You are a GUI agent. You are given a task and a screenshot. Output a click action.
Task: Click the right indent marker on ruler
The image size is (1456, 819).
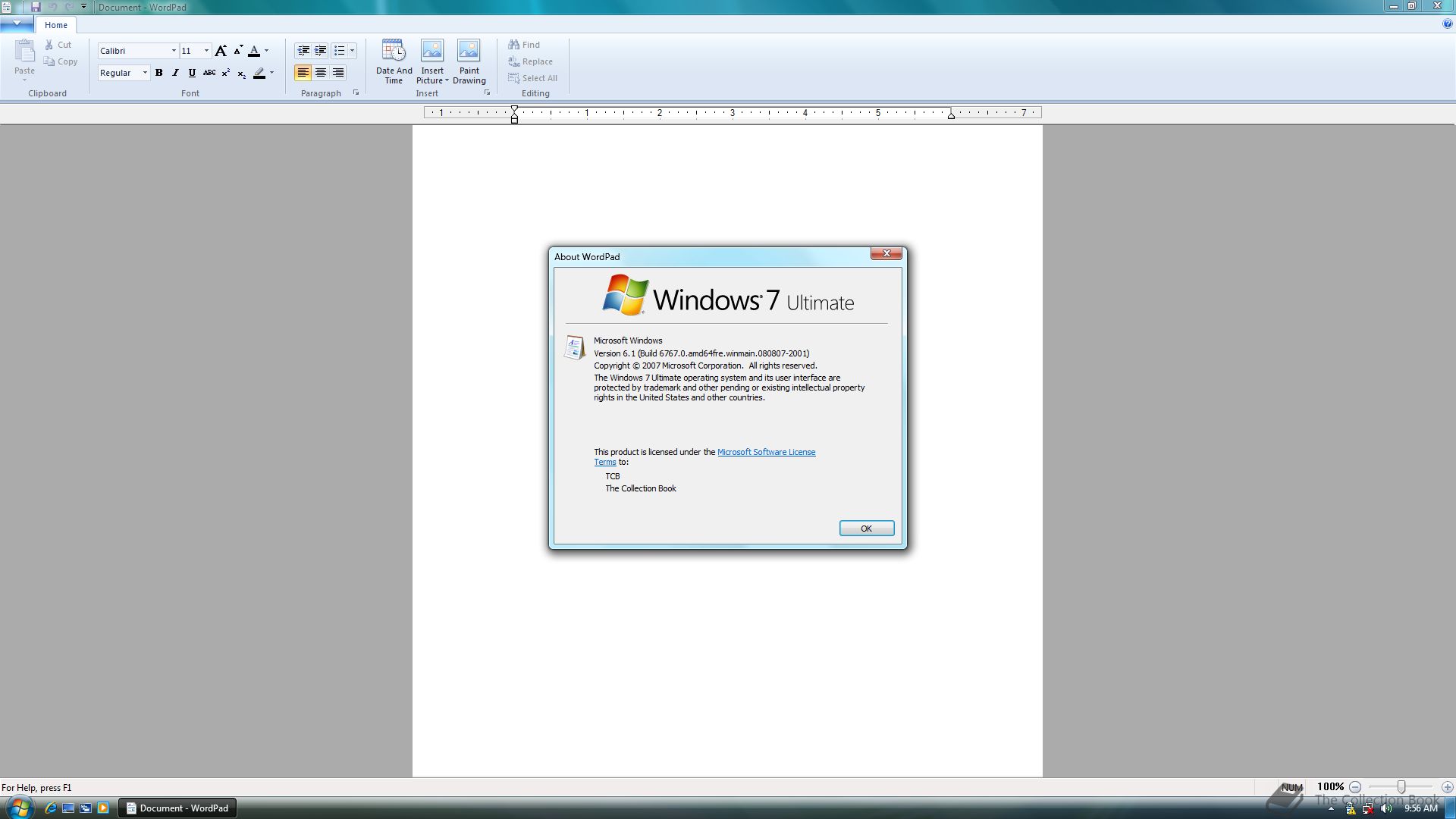tap(951, 115)
